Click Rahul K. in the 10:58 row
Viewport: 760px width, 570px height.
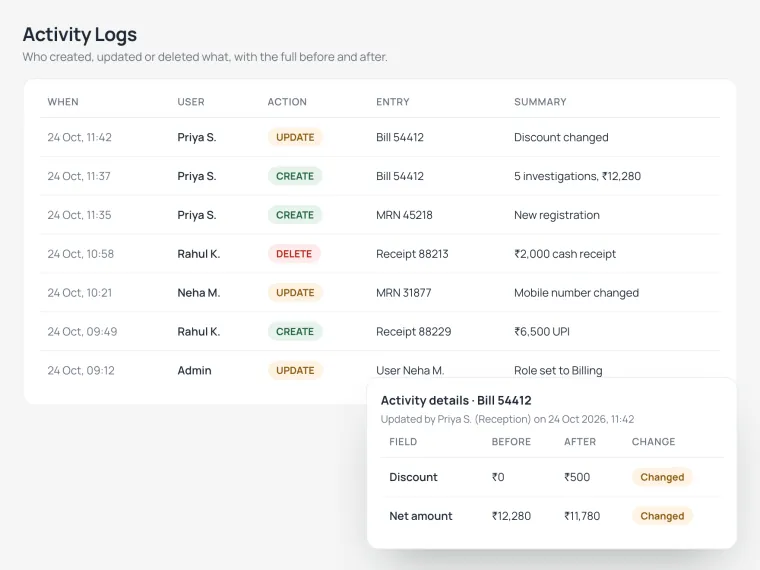click(199, 253)
